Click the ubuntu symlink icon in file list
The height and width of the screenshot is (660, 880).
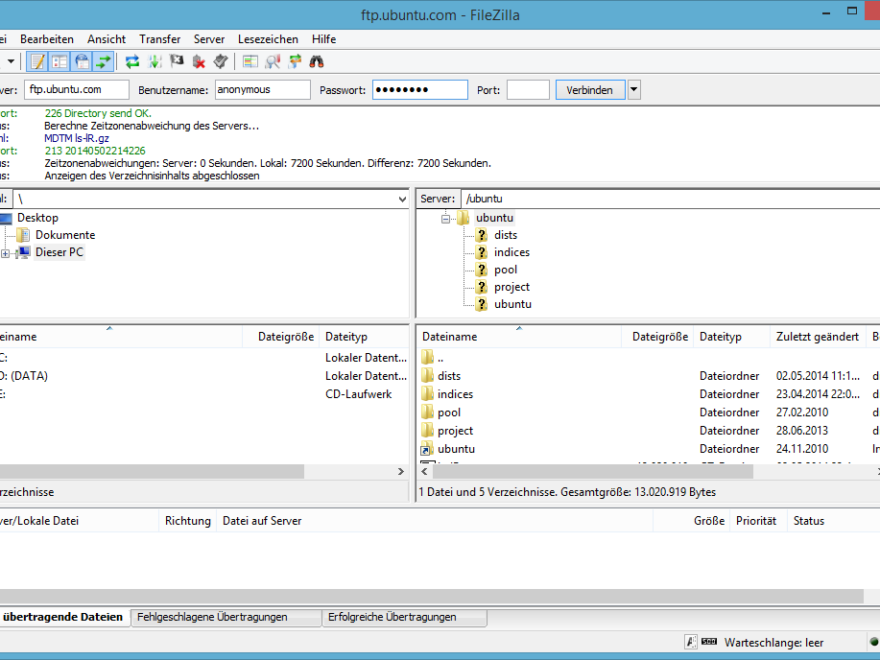(427, 449)
